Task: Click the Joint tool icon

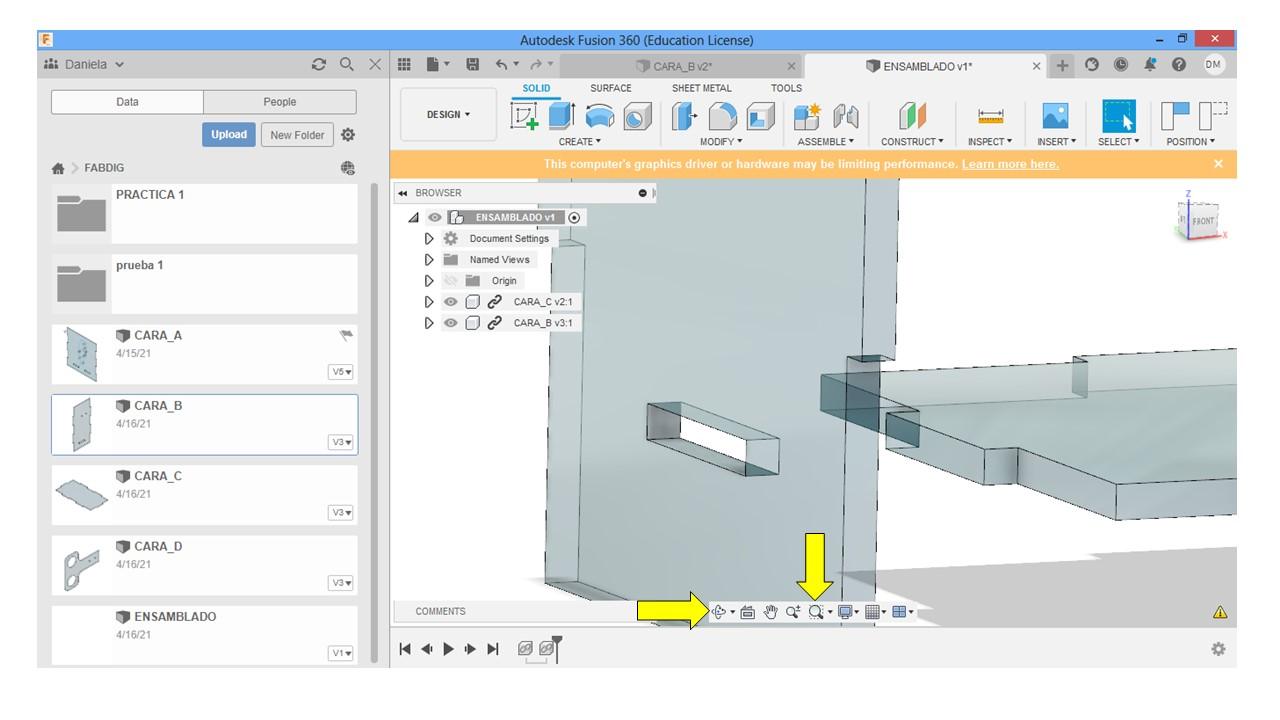Action: pos(845,116)
